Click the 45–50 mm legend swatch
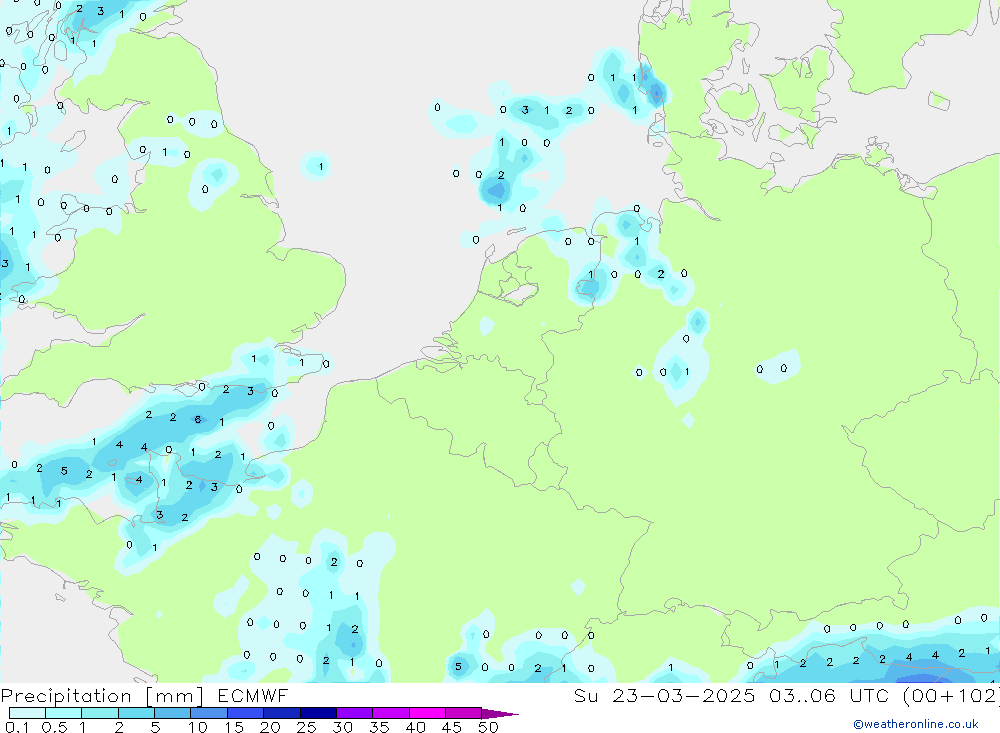Image resolution: width=1000 pixels, height=733 pixels. 464,713
